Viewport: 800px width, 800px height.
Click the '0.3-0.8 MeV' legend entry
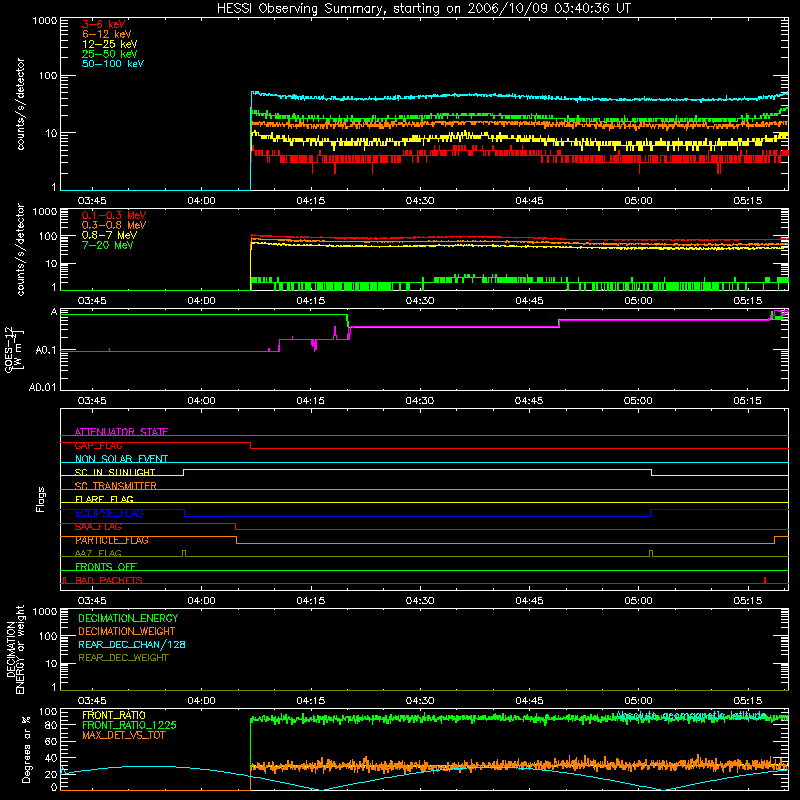tap(114, 225)
